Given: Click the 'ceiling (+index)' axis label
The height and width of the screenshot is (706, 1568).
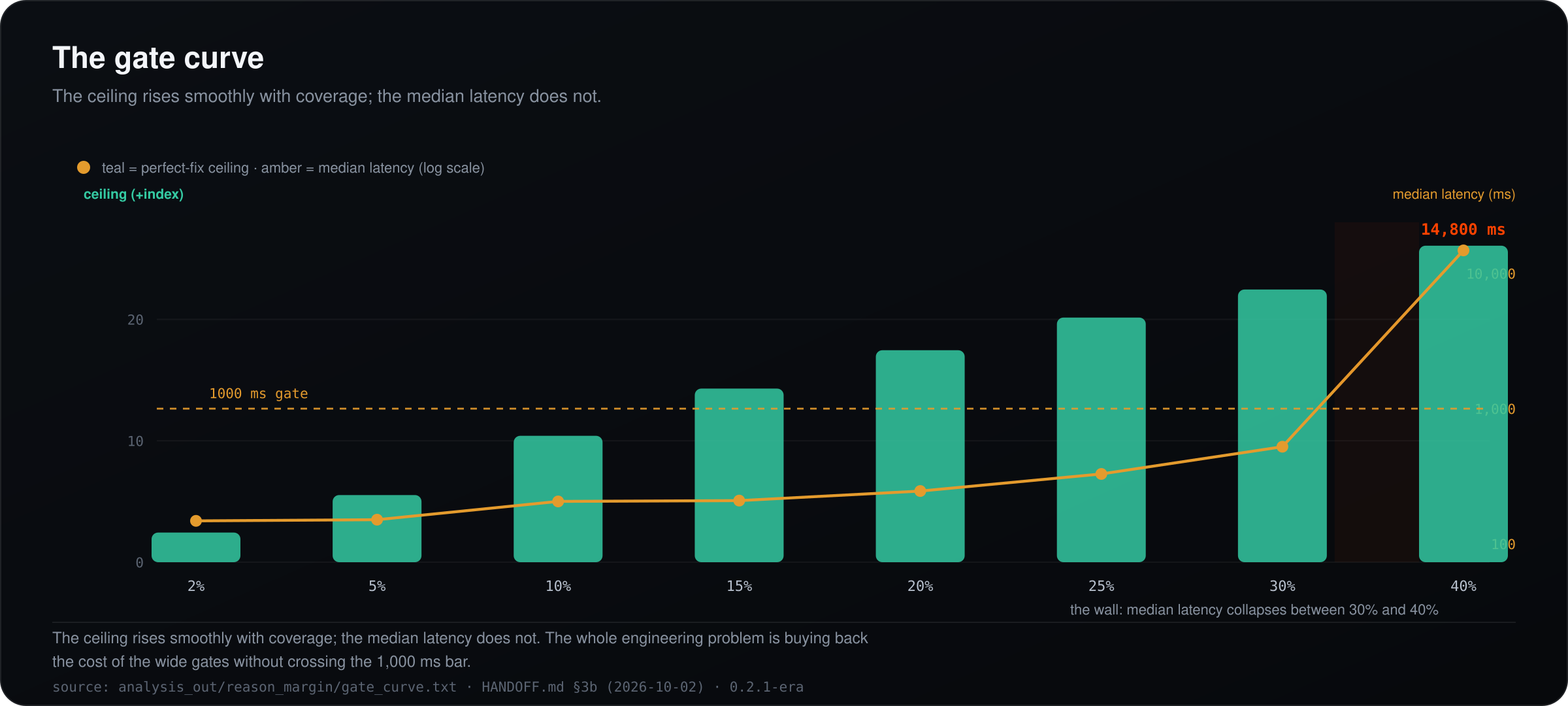Looking at the screenshot, I should pyautogui.click(x=133, y=194).
